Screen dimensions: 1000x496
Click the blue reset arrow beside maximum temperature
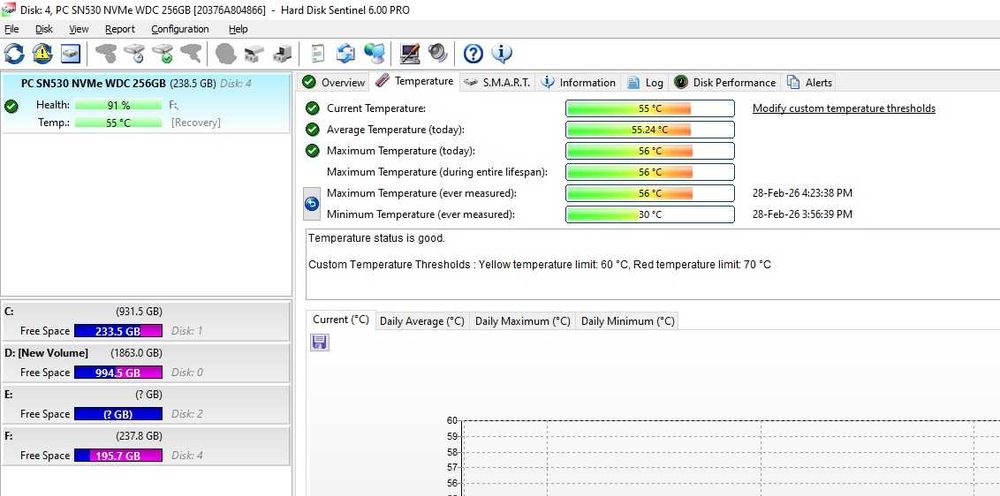312,204
